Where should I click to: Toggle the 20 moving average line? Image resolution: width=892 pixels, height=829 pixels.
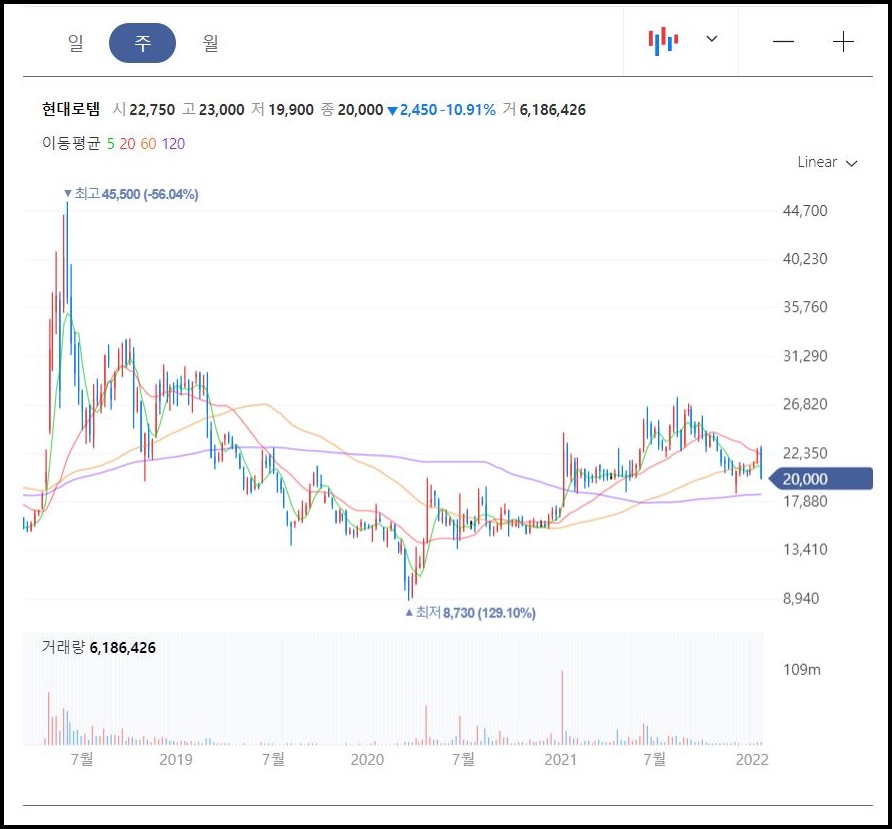click(127, 143)
